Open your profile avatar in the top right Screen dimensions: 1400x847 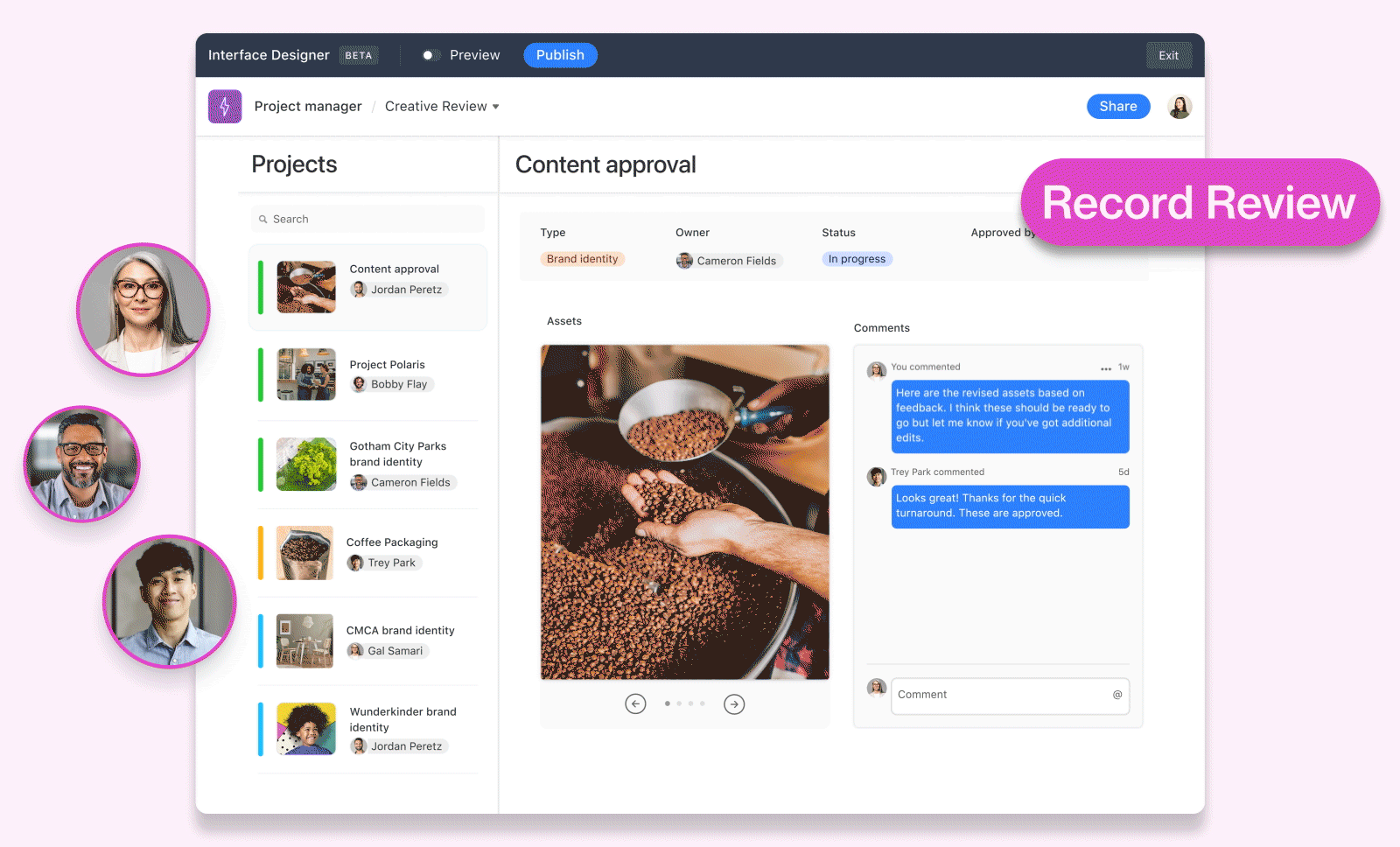click(x=1179, y=106)
